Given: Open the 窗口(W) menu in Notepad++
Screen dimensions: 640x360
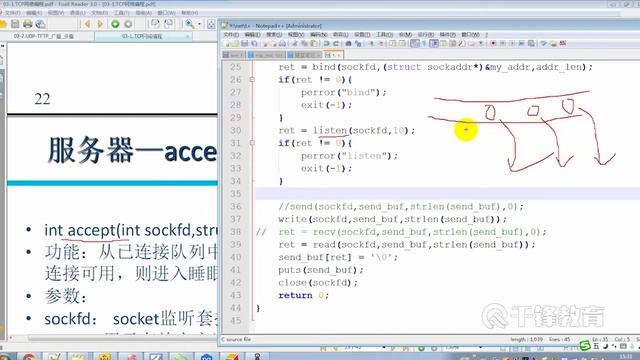Looking at the screenshot, I should click(x=470, y=35).
